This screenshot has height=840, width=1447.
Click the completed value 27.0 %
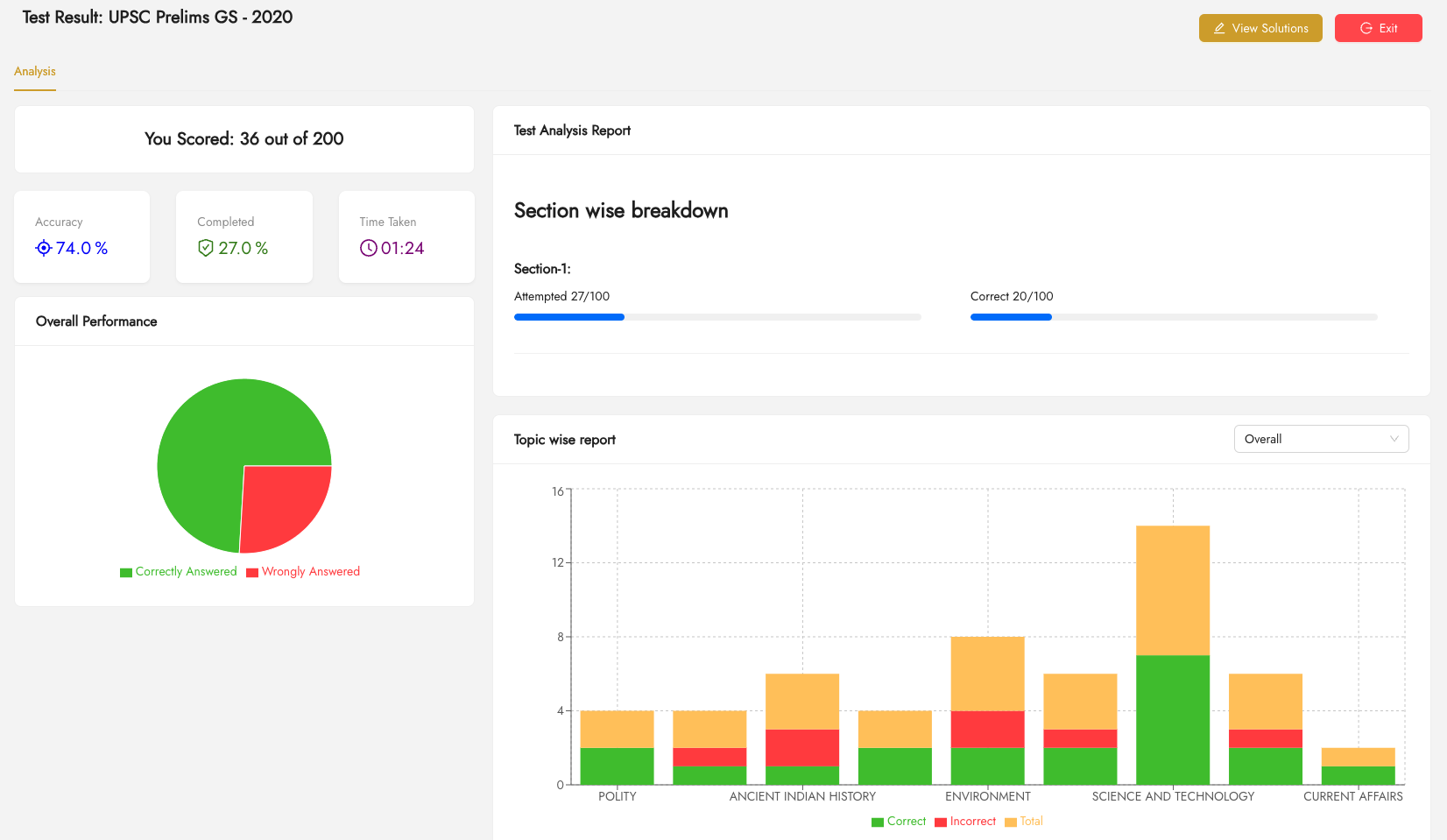coord(244,248)
